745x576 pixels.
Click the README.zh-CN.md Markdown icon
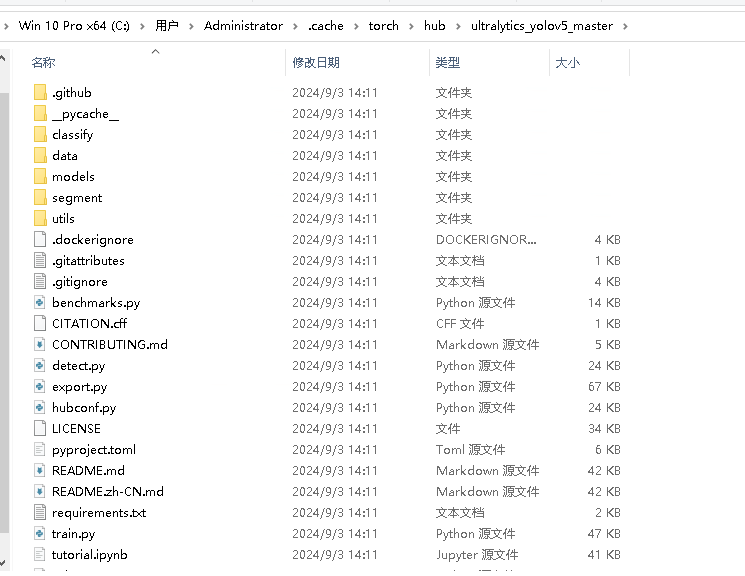[x=40, y=491]
